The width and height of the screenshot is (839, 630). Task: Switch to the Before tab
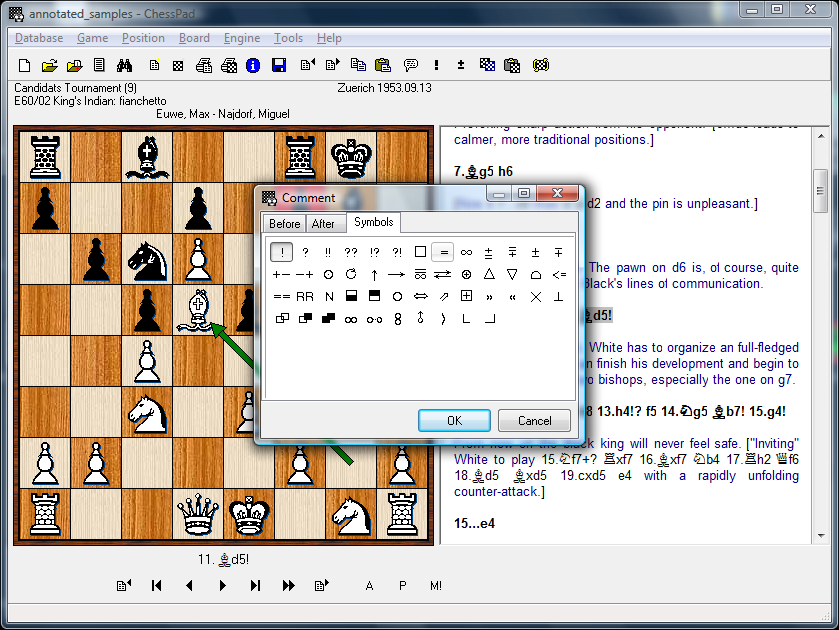coord(284,223)
